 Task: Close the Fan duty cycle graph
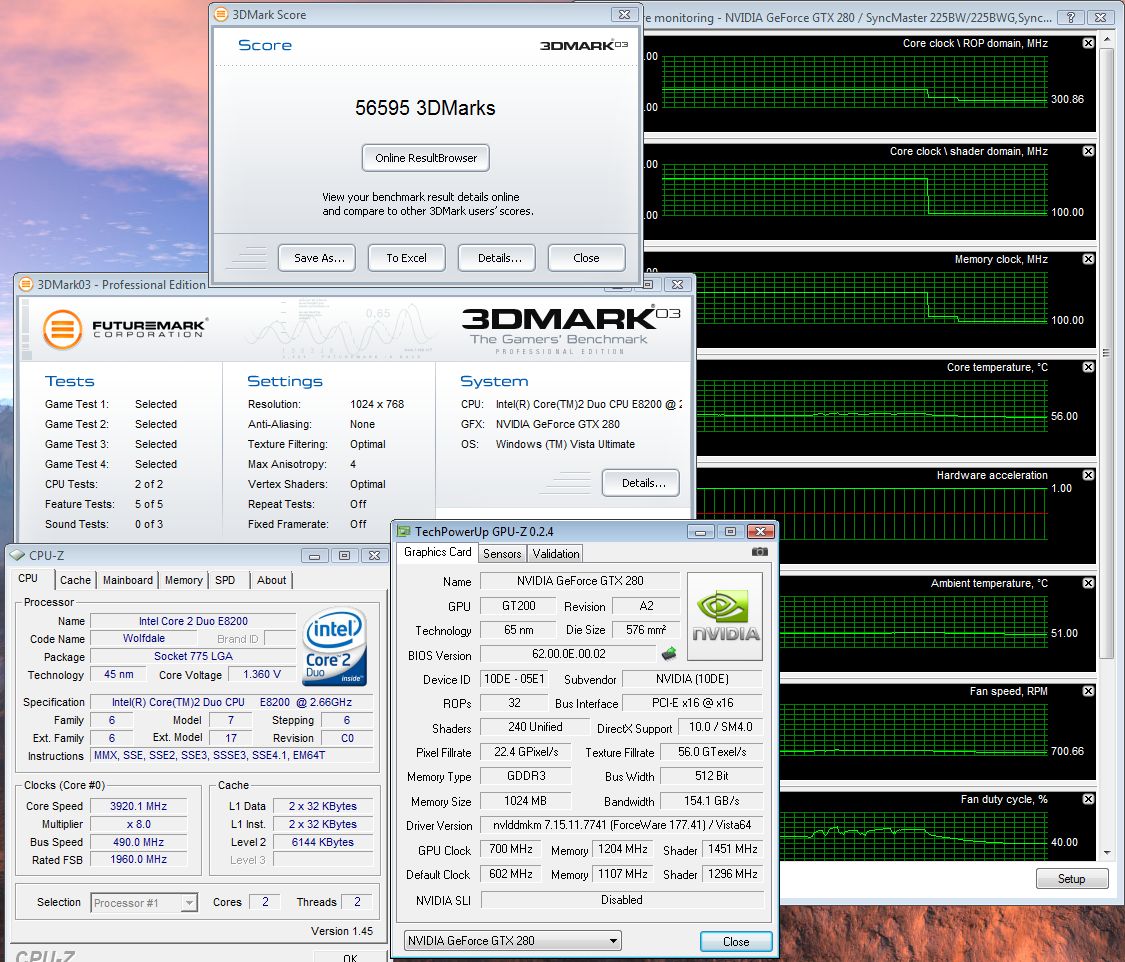[1088, 799]
